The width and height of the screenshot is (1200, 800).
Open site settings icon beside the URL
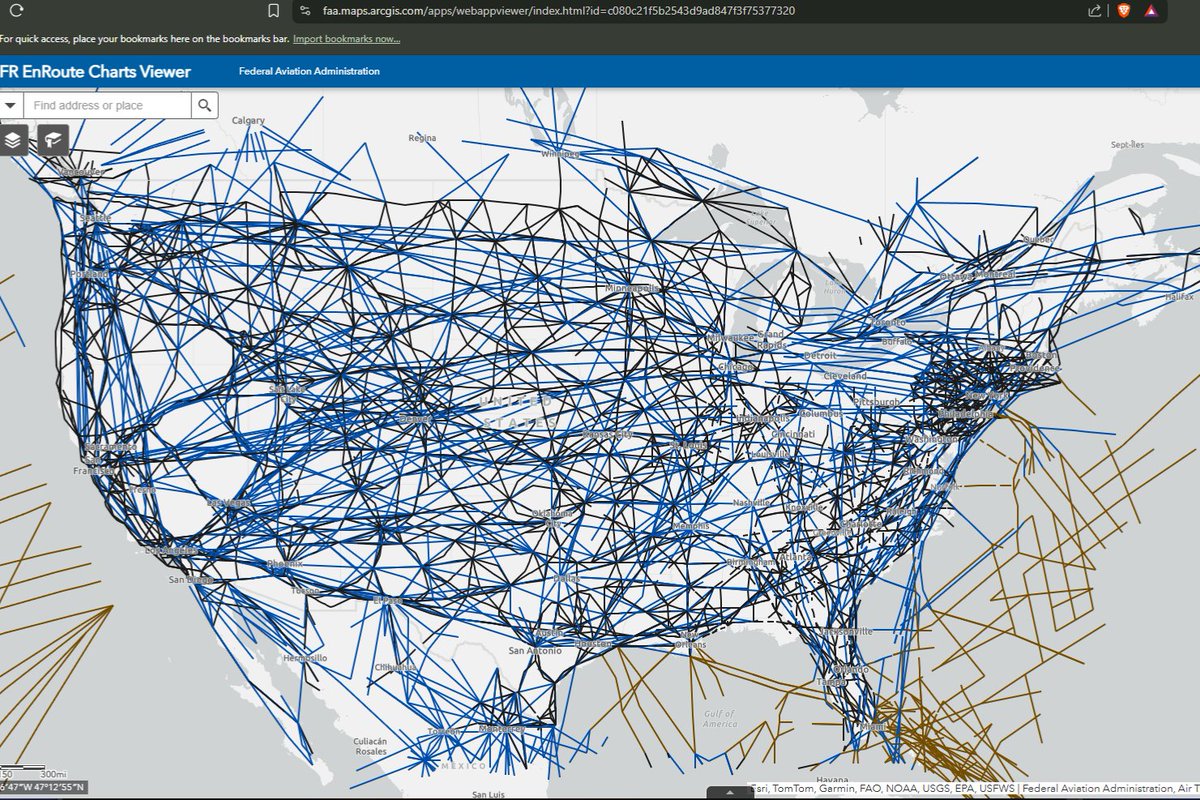(306, 11)
